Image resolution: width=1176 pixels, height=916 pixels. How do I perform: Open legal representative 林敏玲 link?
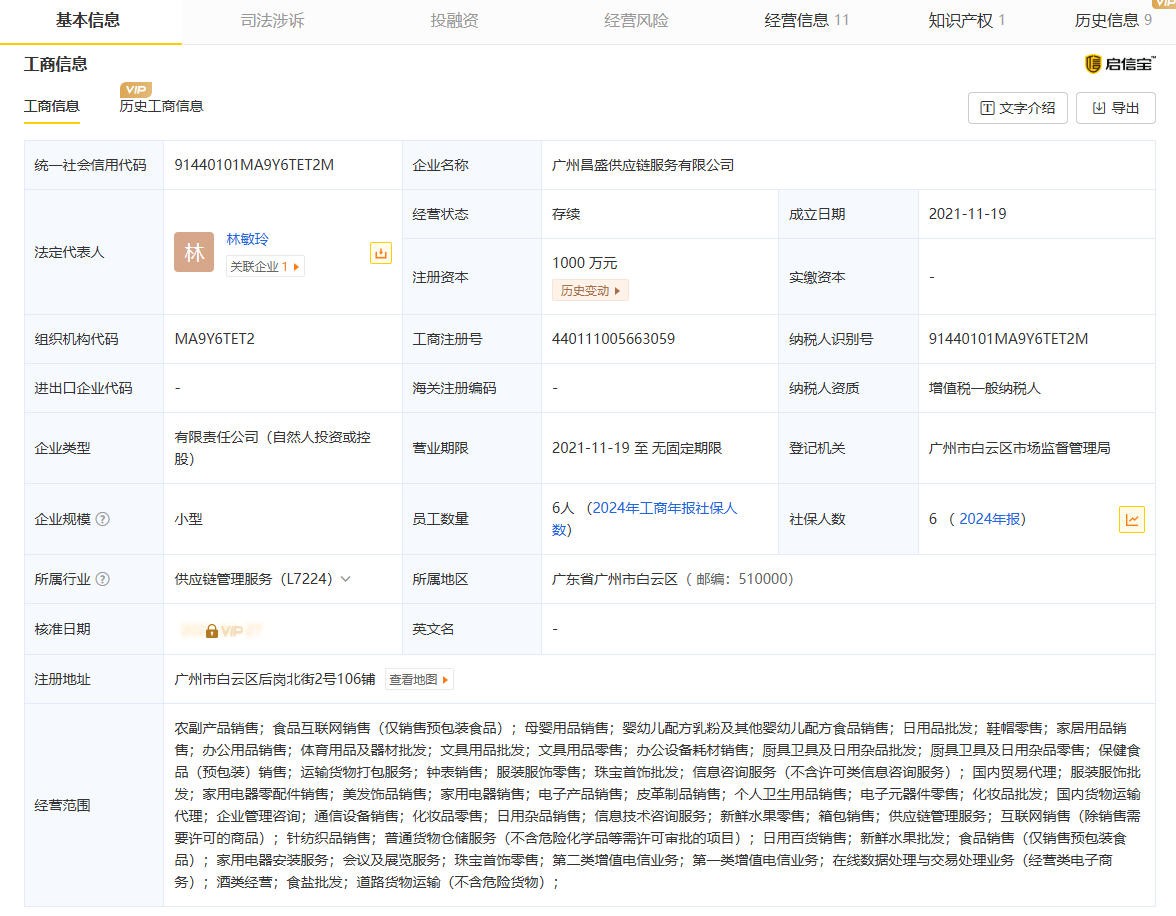[x=247, y=239]
